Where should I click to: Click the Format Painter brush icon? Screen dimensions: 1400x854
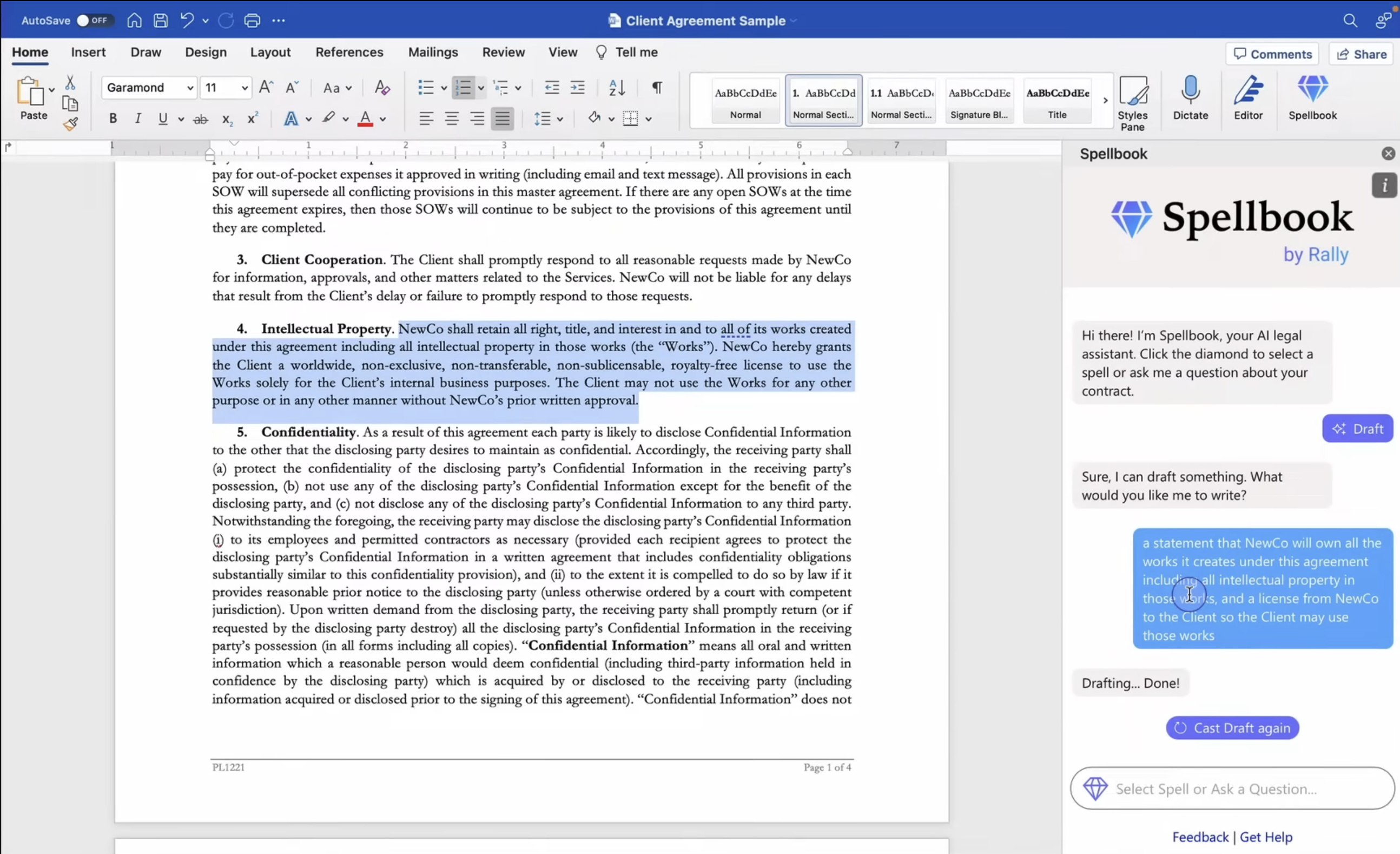(70, 124)
